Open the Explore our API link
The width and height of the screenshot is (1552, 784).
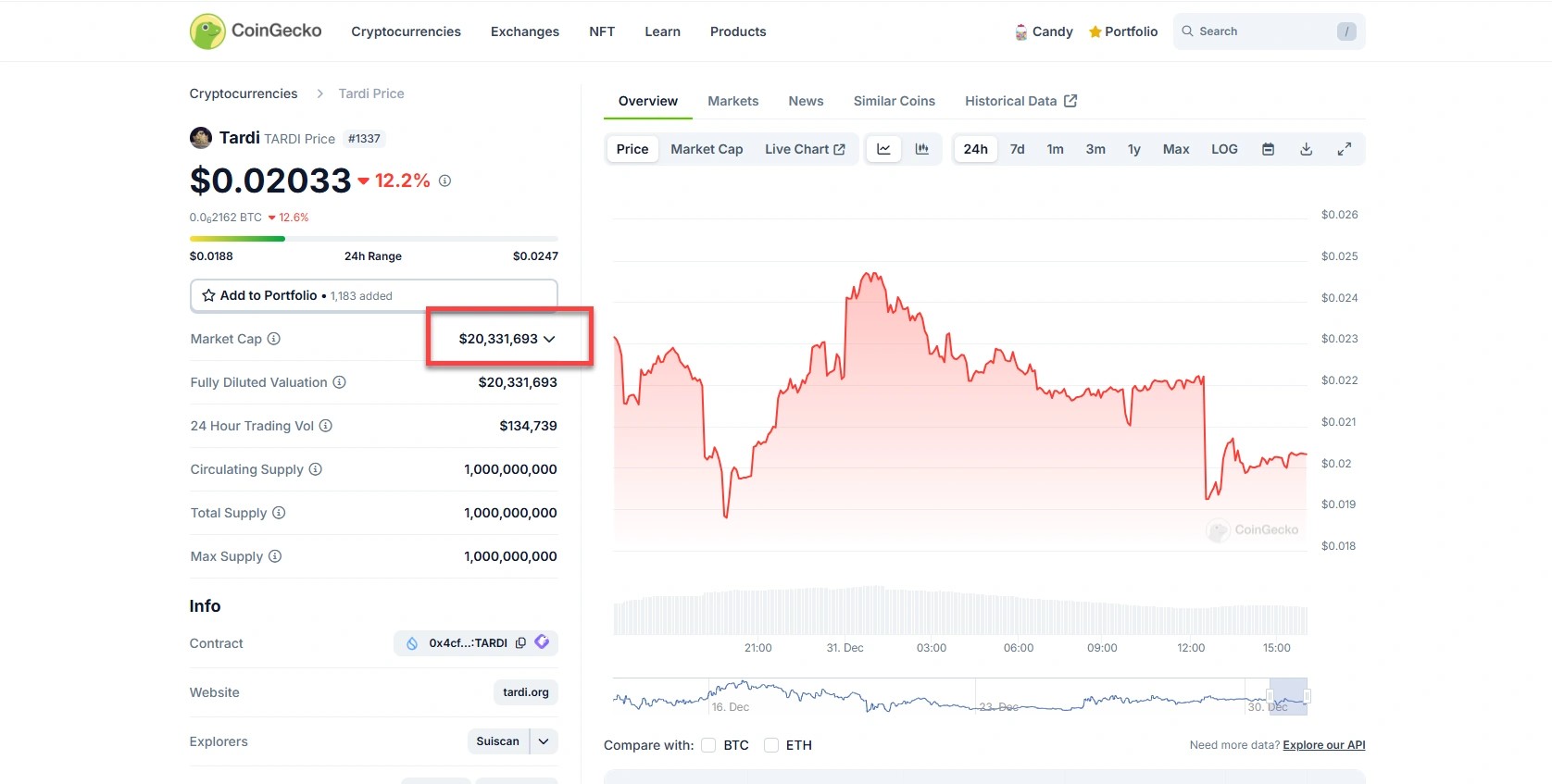[x=1323, y=745]
